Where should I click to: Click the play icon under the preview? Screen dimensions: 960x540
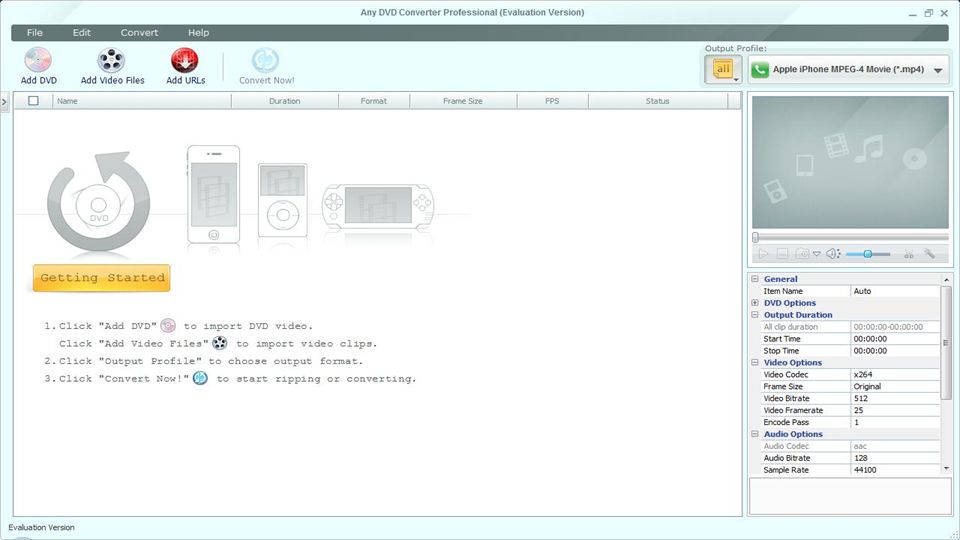click(x=763, y=253)
